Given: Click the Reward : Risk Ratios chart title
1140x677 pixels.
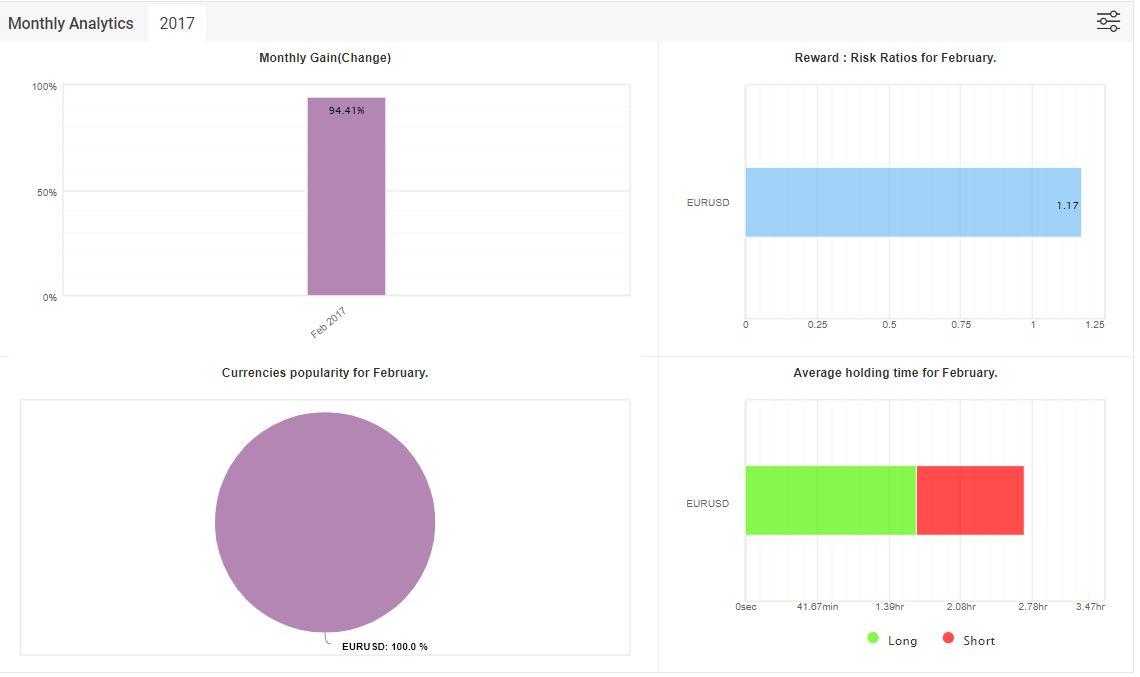Looking at the screenshot, I should [x=895, y=58].
